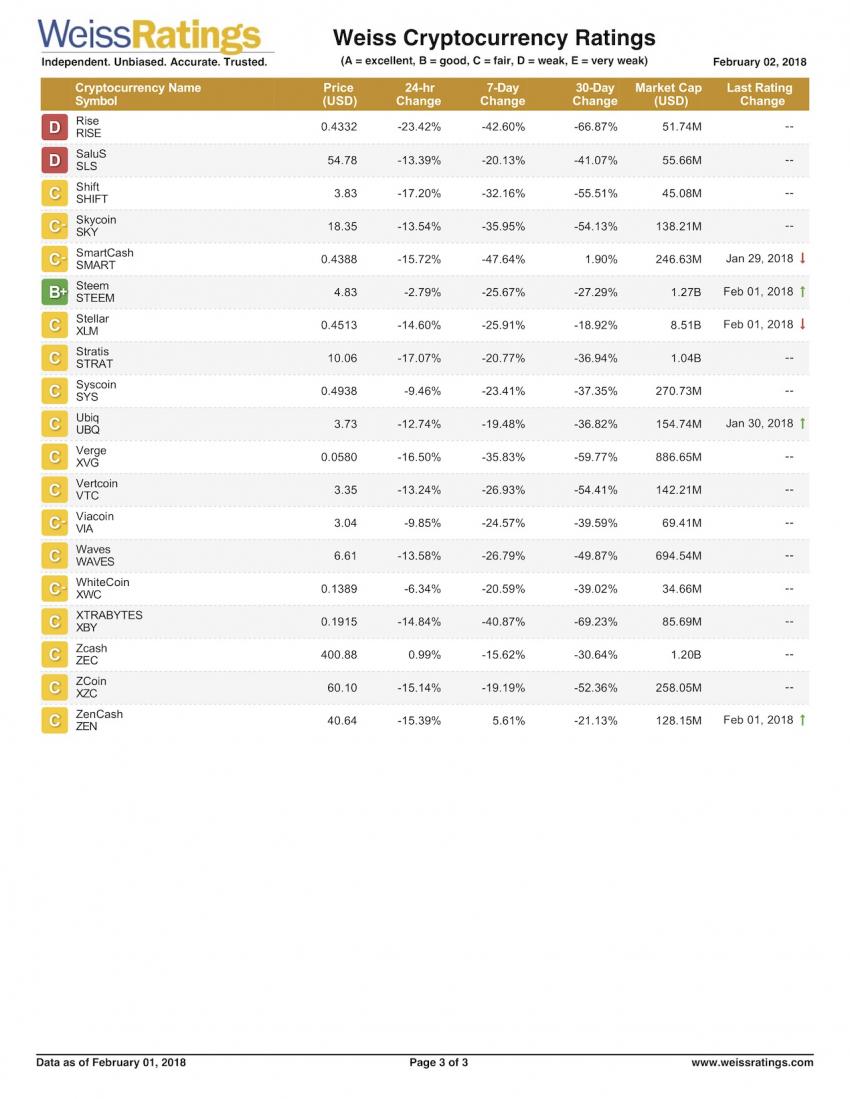Click the C rating badge for Zcash
The height and width of the screenshot is (1099, 850).
[54, 655]
